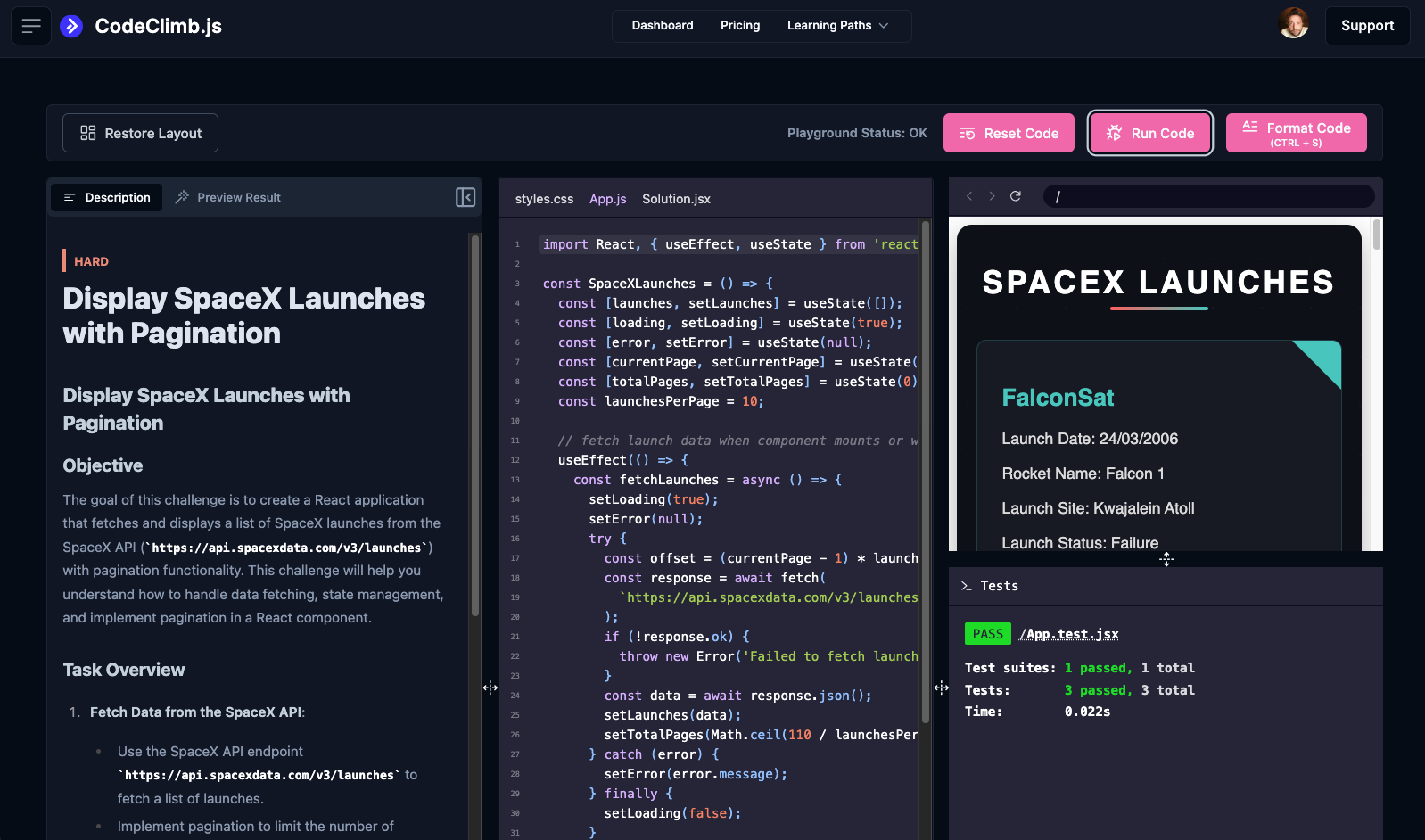Run the code

click(x=1149, y=133)
